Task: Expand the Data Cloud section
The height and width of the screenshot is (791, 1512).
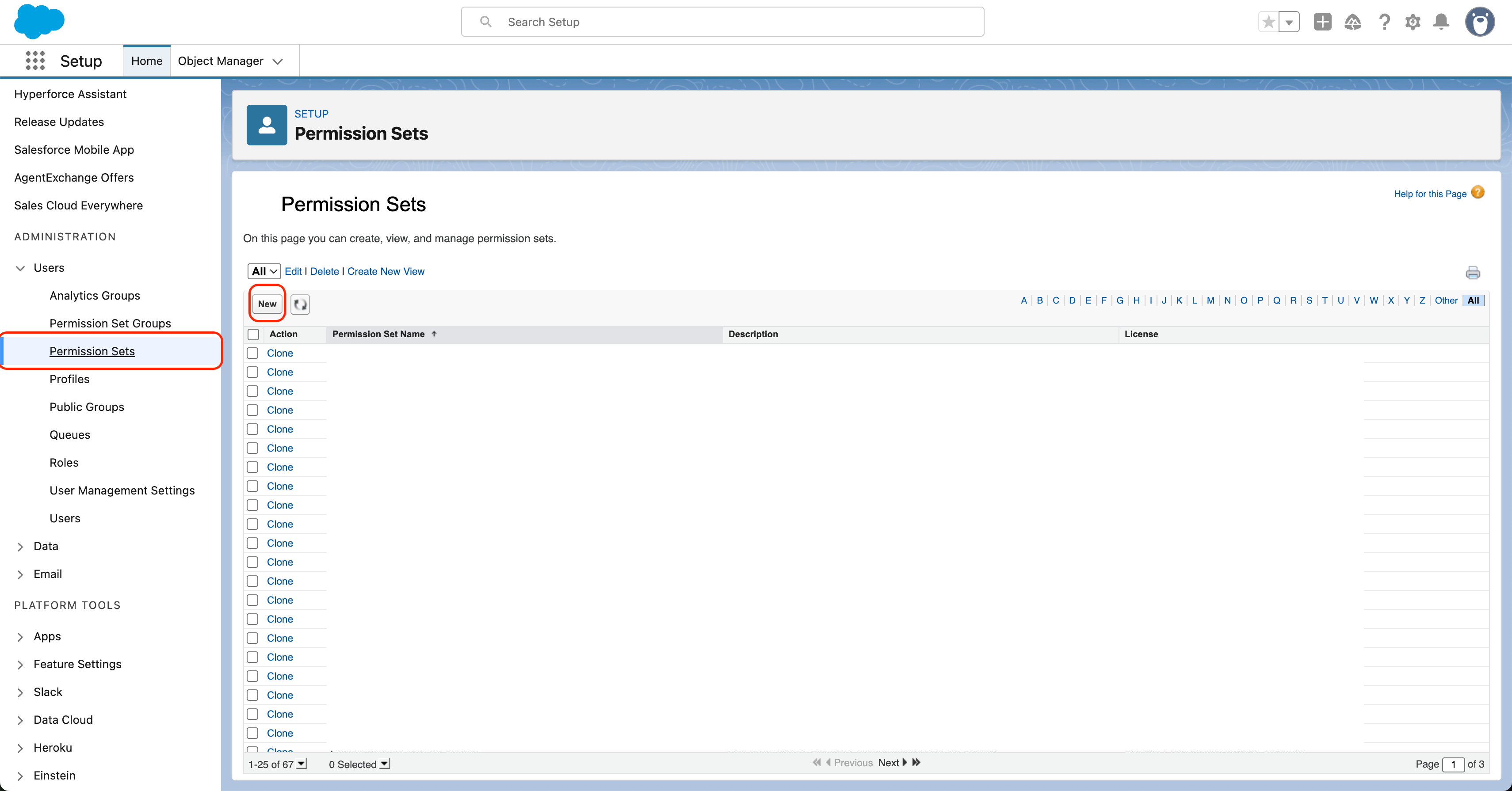Action: click(20, 721)
